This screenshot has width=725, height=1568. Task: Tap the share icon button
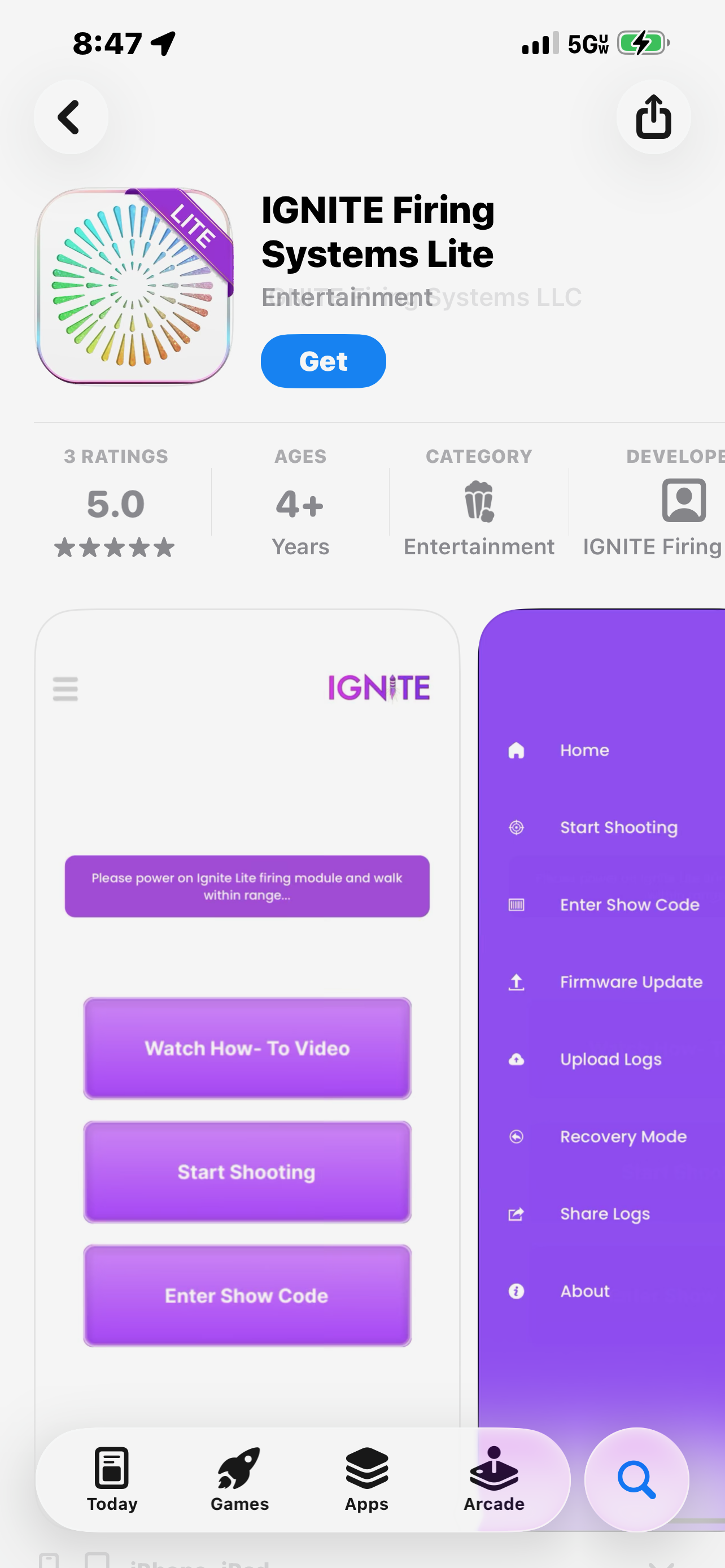pos(653,116)
